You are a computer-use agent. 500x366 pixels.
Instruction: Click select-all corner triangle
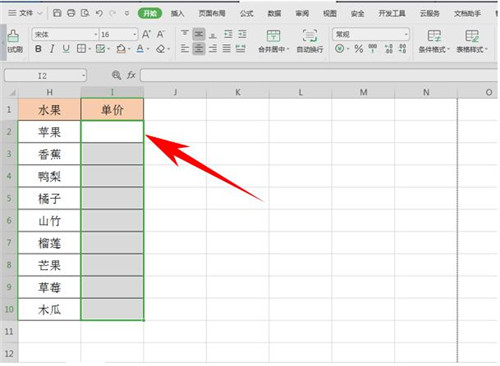click(11, 93)
